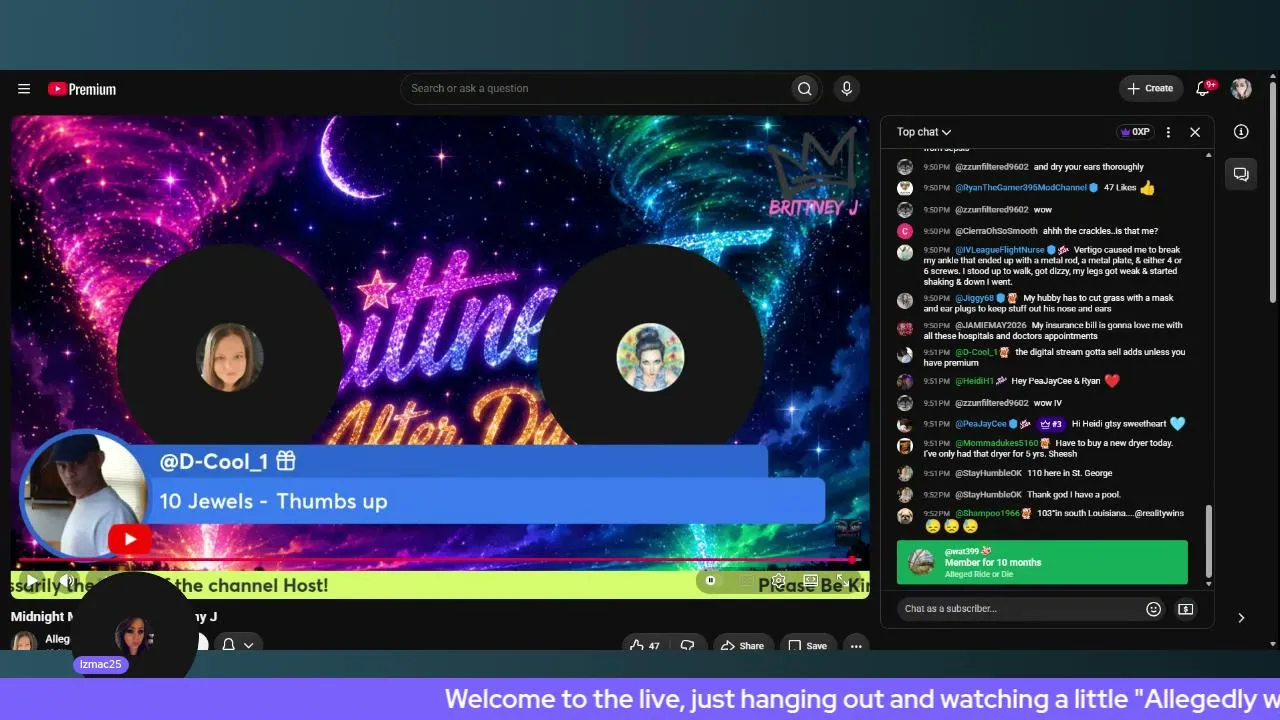Click the @wat399 avatar in the member banner
Viewport: 1280px width, 720px height.
(921, 562)
